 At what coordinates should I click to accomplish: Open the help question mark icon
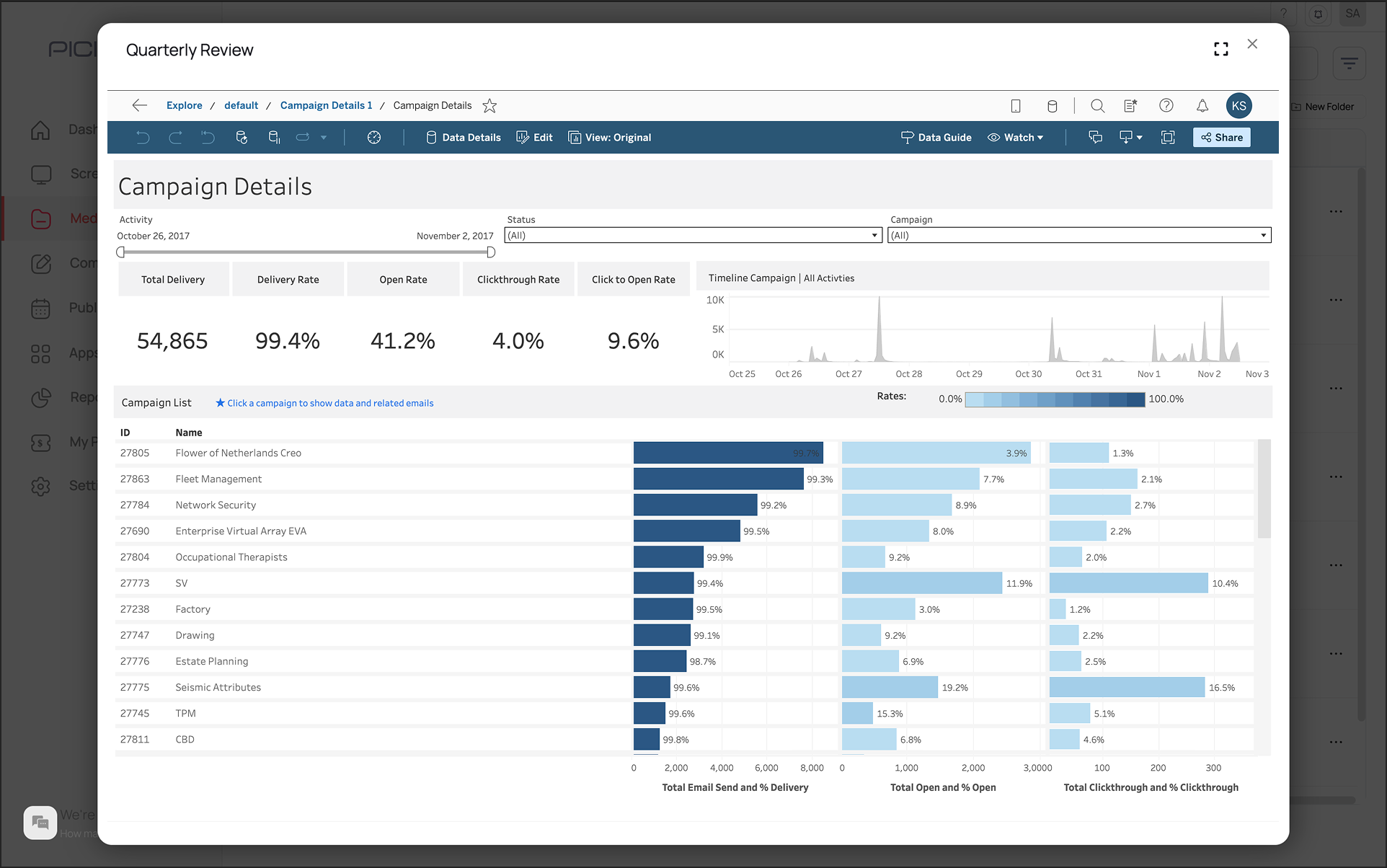[1166, 106]
